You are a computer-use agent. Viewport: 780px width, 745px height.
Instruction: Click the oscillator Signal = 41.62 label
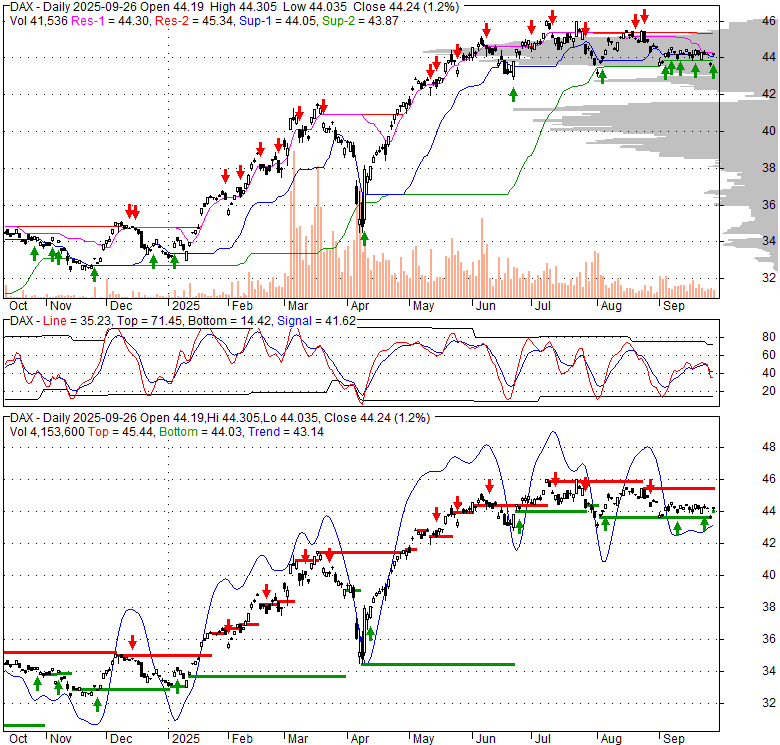[316, 321]
